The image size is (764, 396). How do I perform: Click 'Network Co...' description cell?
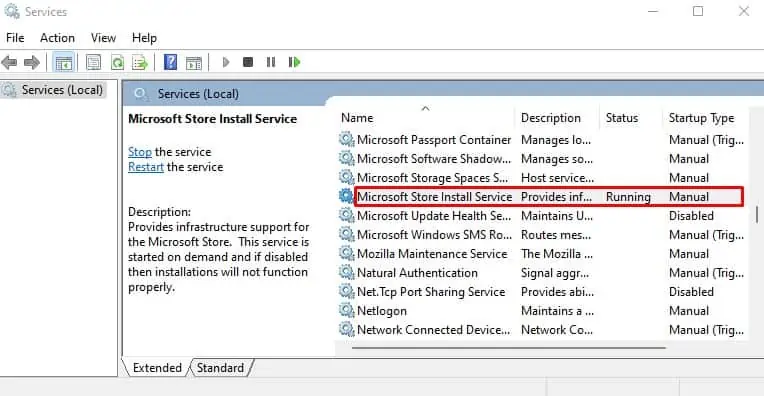(x=557, y=330)
